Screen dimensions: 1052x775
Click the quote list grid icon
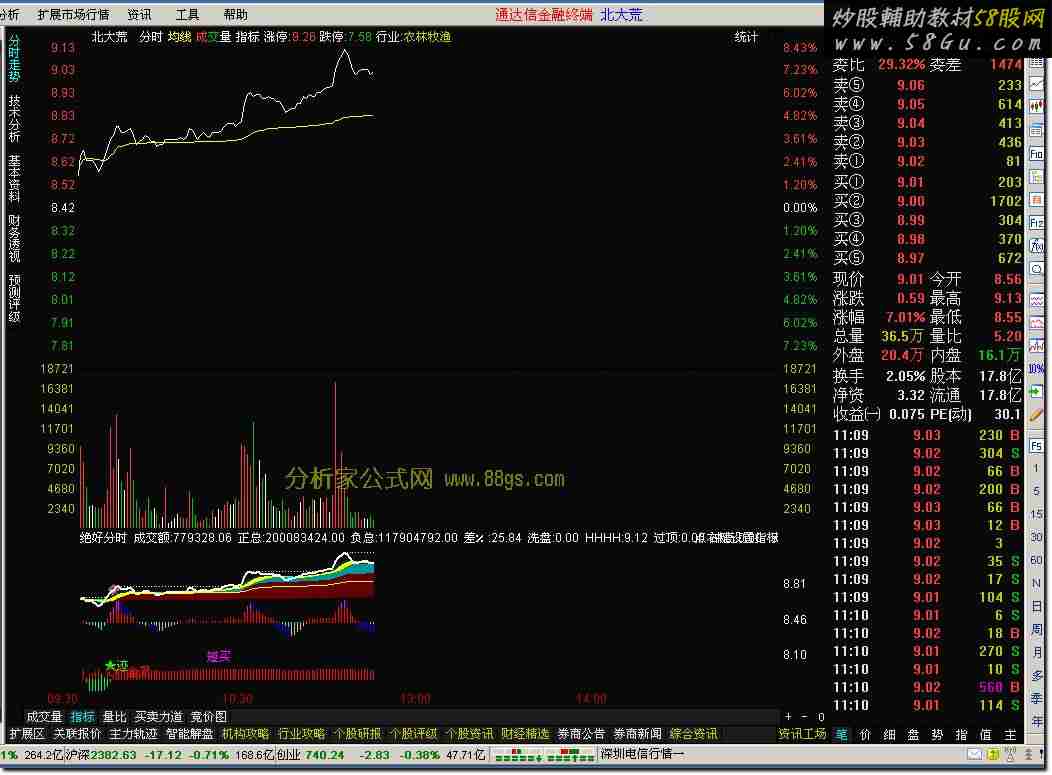1037,62
